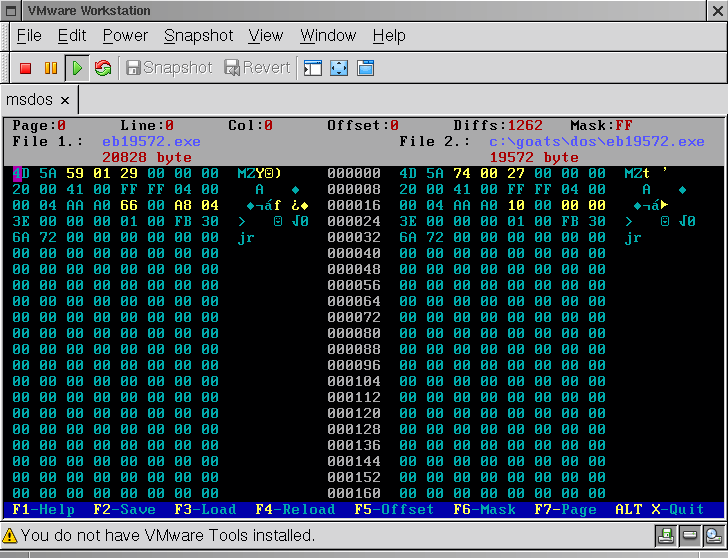Click the hard disk status icon
The image size is (728, 558).
(x=689, y=536)
